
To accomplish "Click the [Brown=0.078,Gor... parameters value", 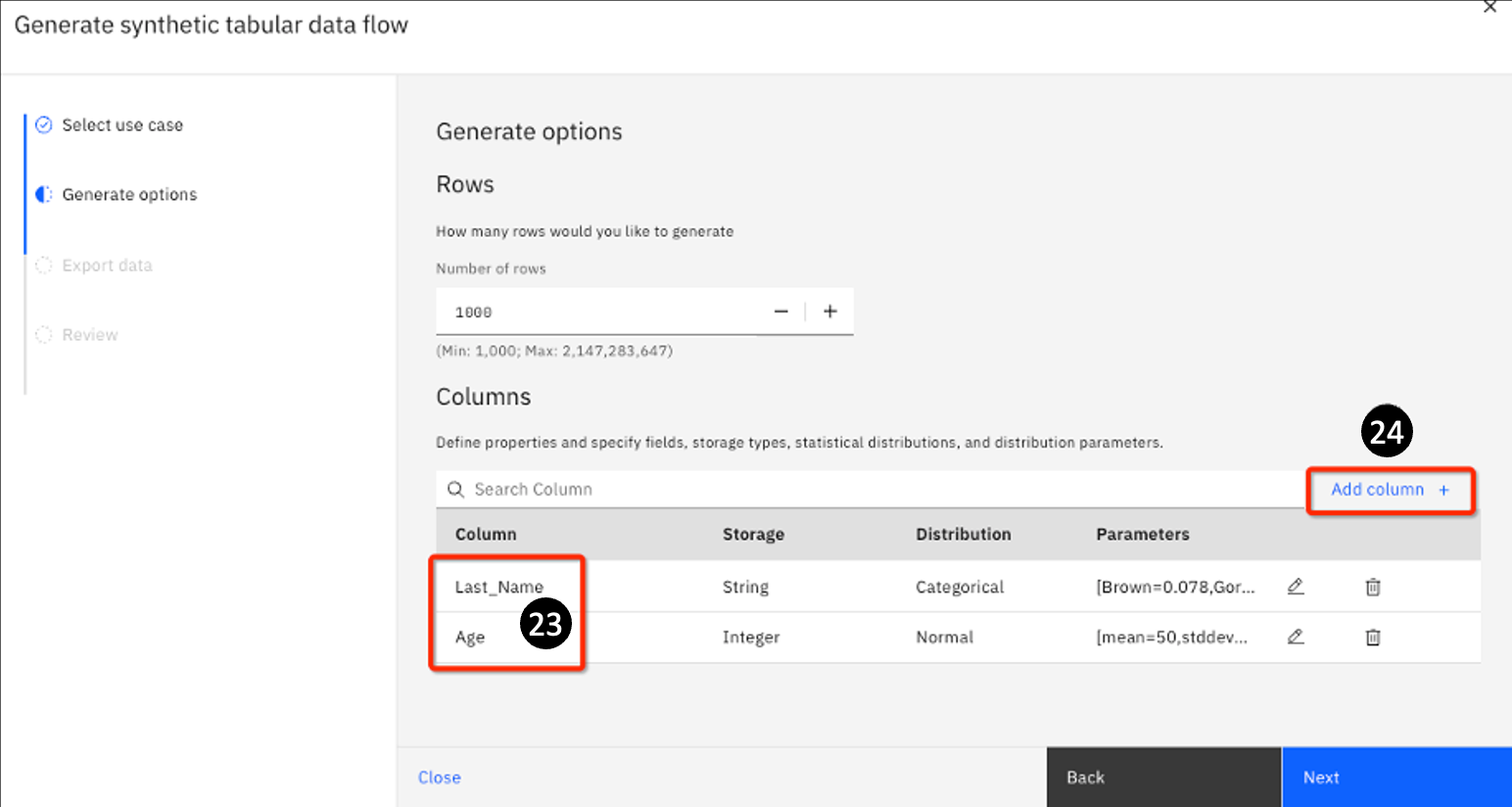I will [1175, 587].
